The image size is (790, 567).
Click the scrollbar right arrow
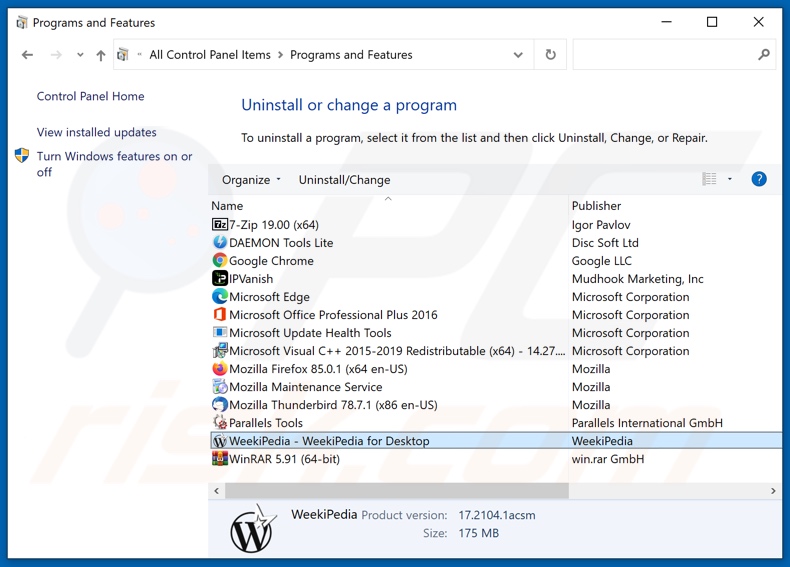773,491
